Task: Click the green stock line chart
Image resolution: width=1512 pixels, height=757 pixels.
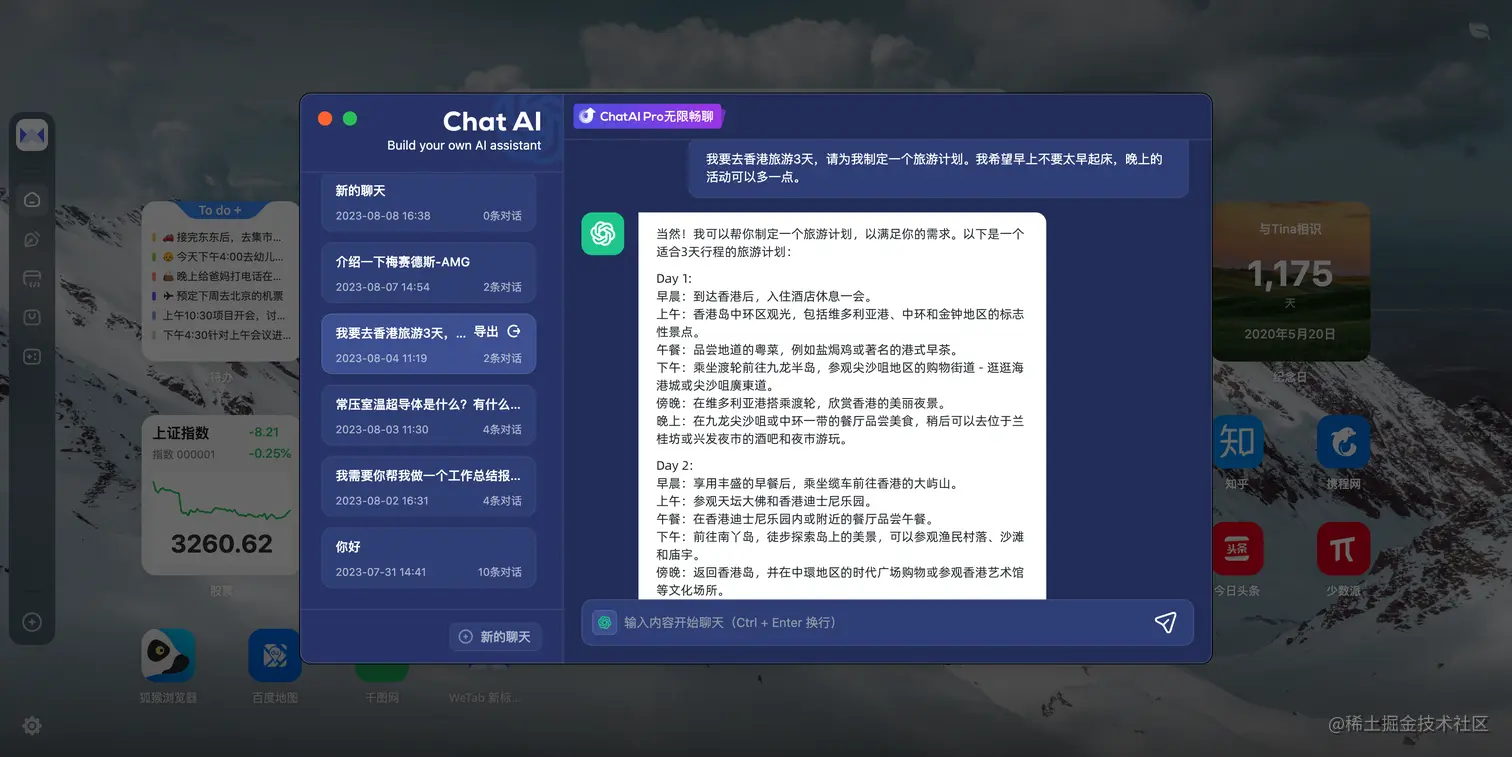Action: pyautogui.click(x=221, y=499)
